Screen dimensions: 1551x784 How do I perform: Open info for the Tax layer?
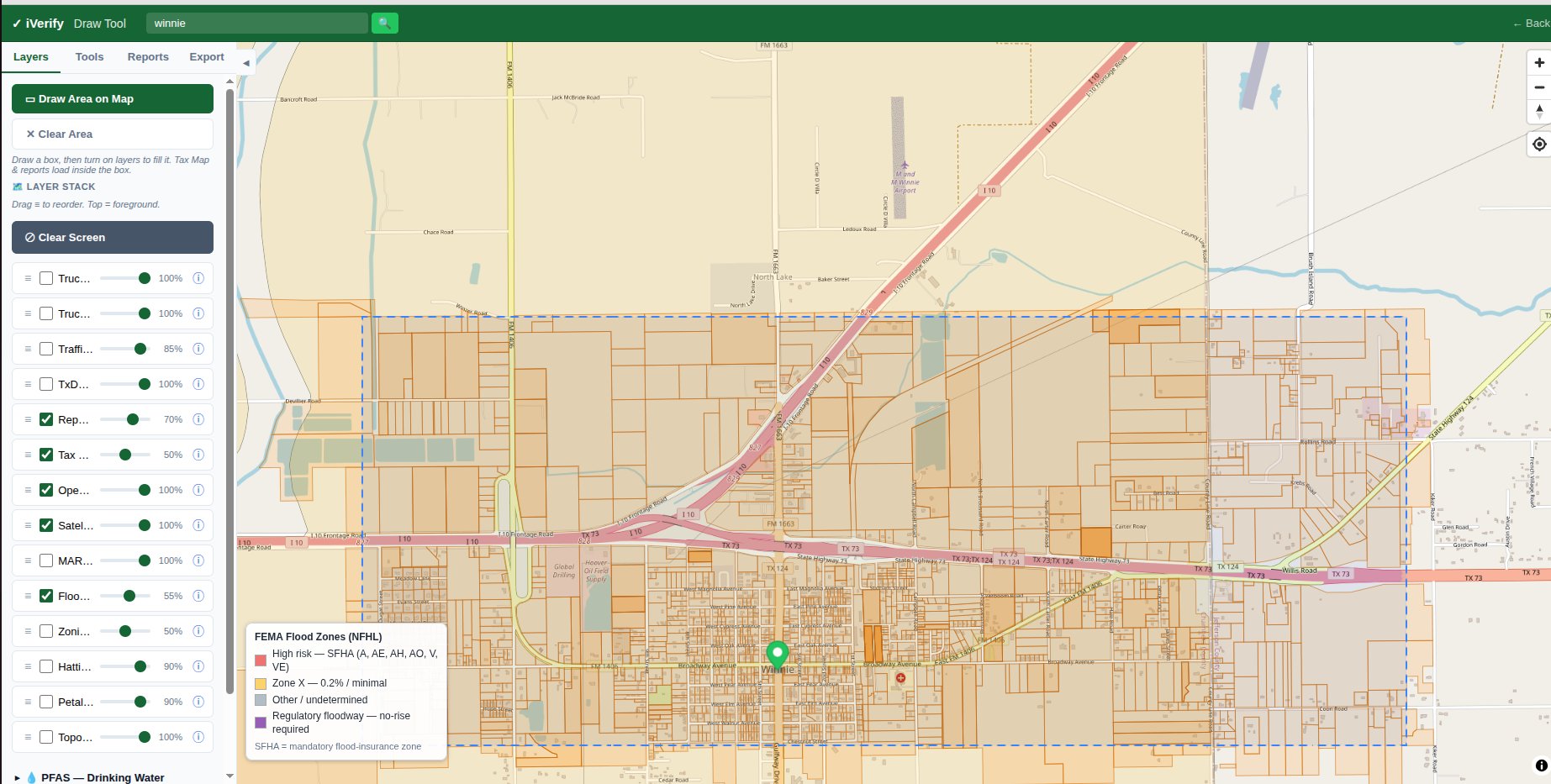198,455
